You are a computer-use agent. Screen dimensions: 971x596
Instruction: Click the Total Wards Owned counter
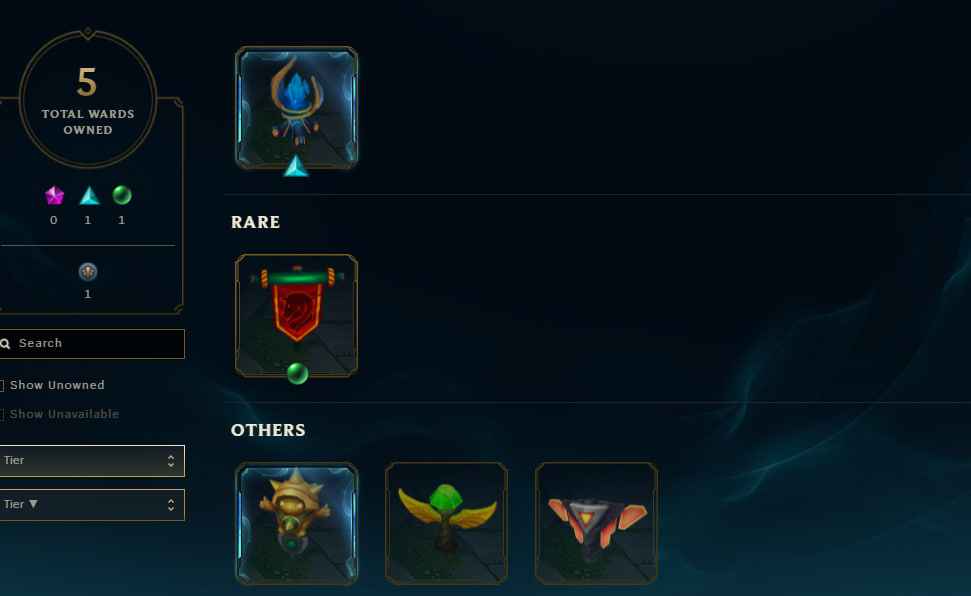tap(87, 99)
